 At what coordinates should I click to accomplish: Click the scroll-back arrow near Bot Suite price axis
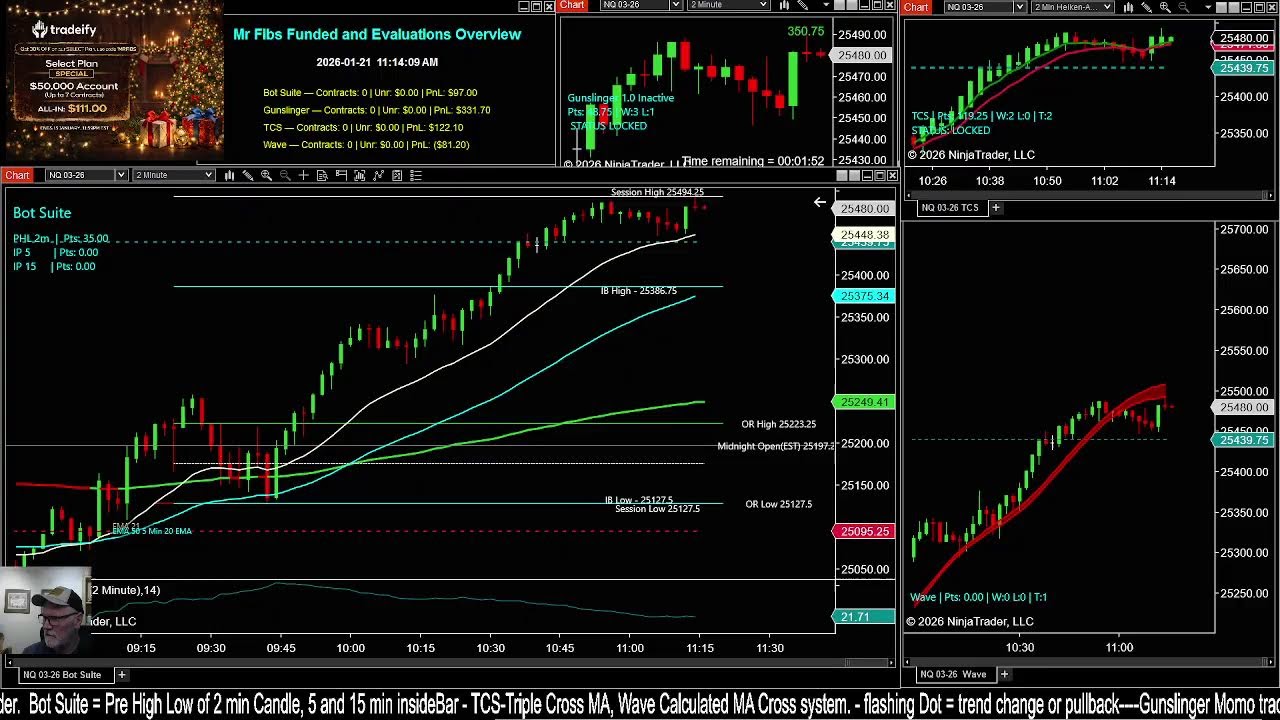click(820, 203)
